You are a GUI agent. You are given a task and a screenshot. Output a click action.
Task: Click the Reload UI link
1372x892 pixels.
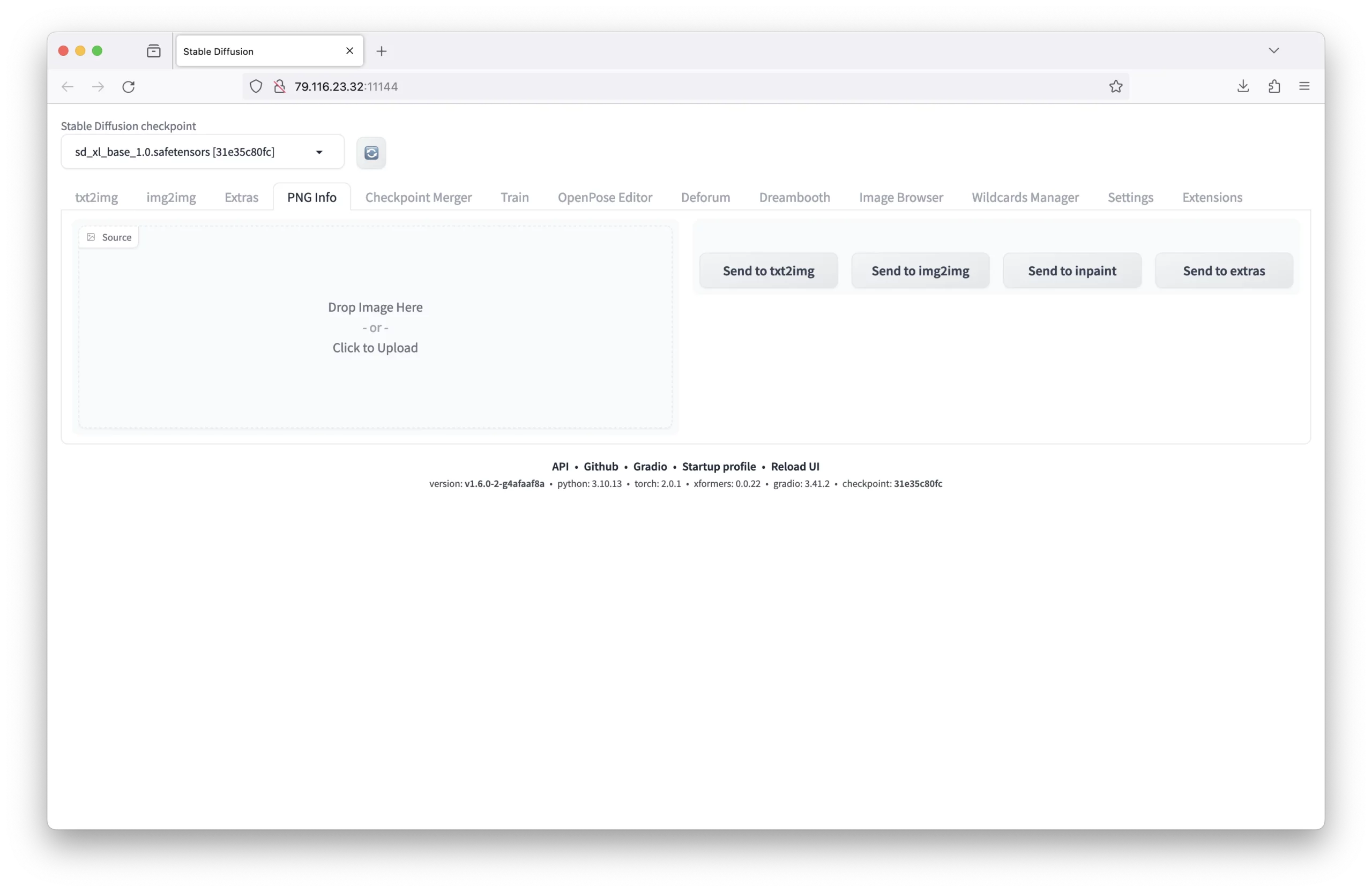click(795, 467)
